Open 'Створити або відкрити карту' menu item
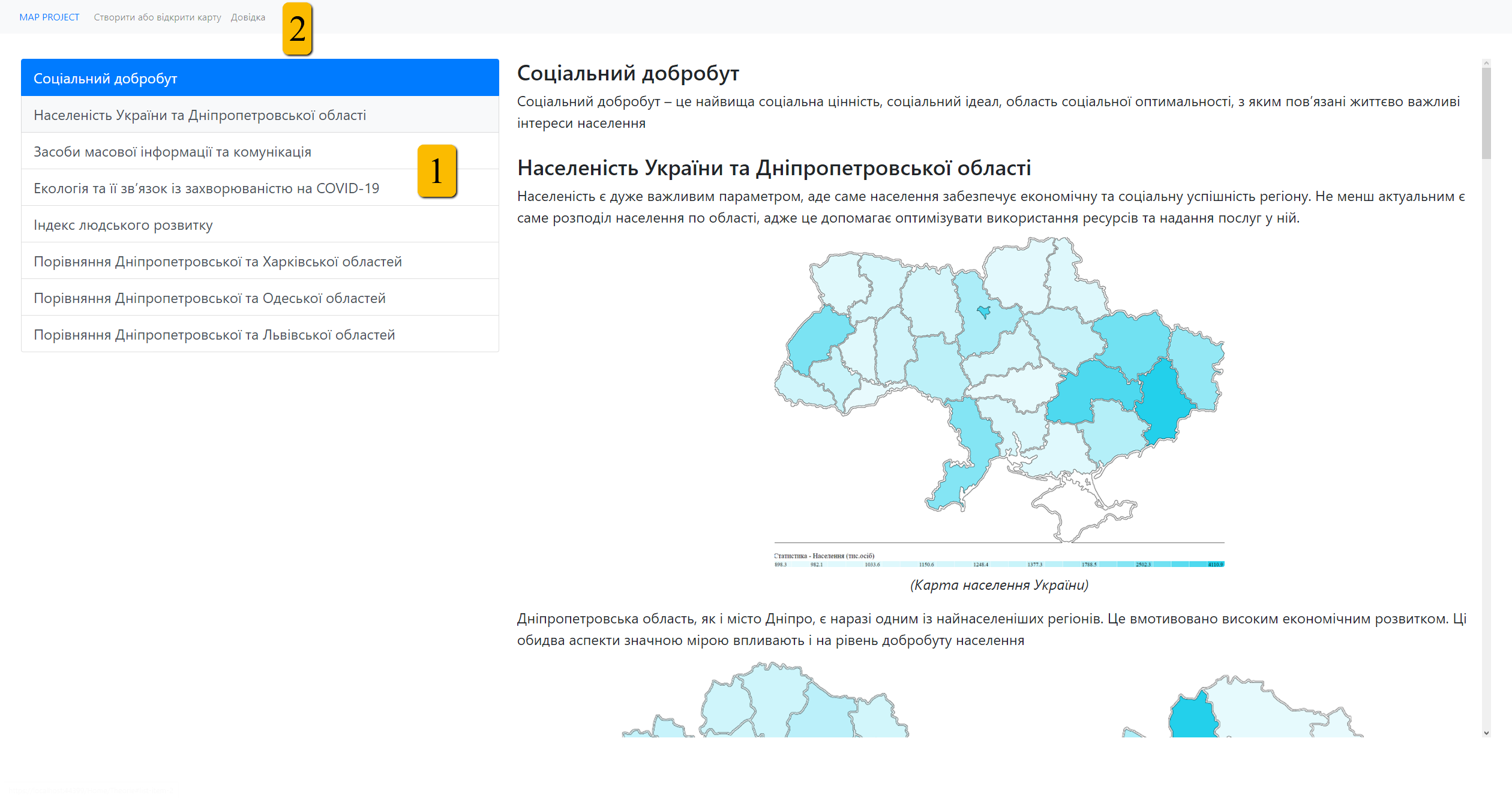This screenshot has height=798, width=1512. [x=157, y=17]
